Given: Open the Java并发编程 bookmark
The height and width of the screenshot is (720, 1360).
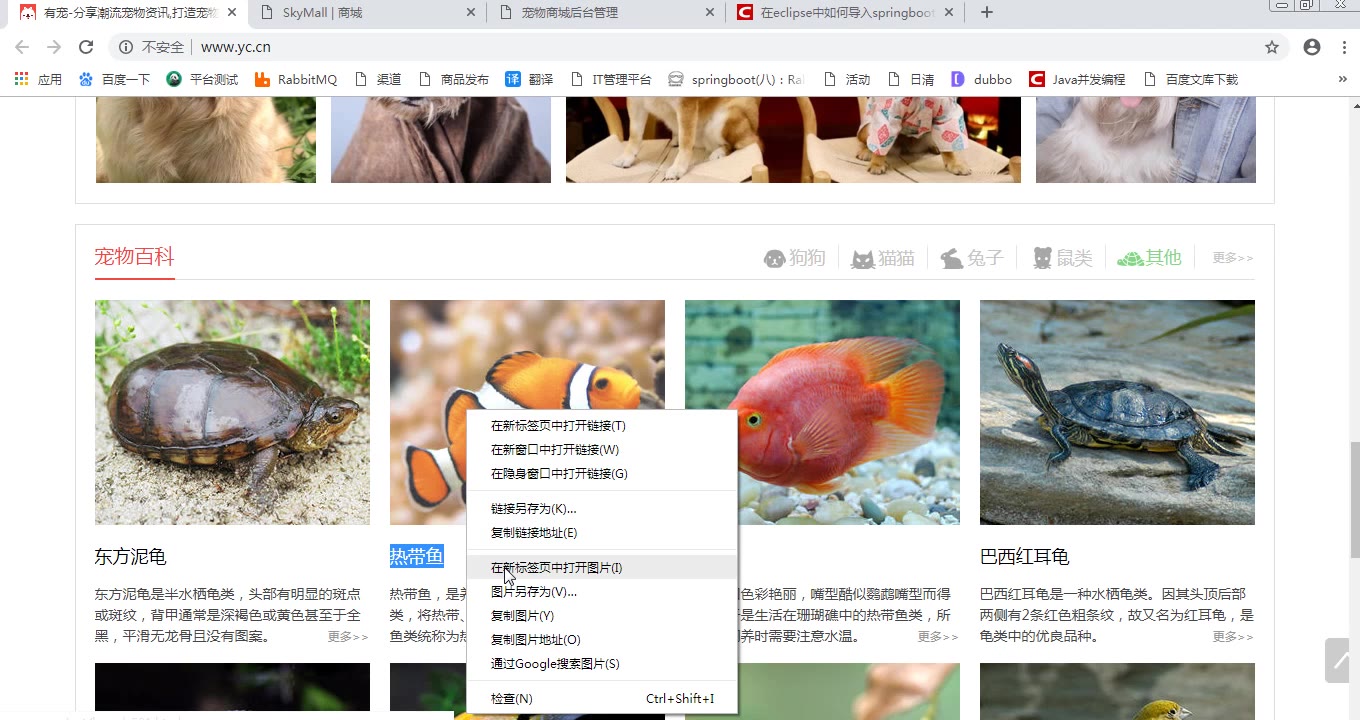Looking at the screenshot, I should tap(1078, 79).
